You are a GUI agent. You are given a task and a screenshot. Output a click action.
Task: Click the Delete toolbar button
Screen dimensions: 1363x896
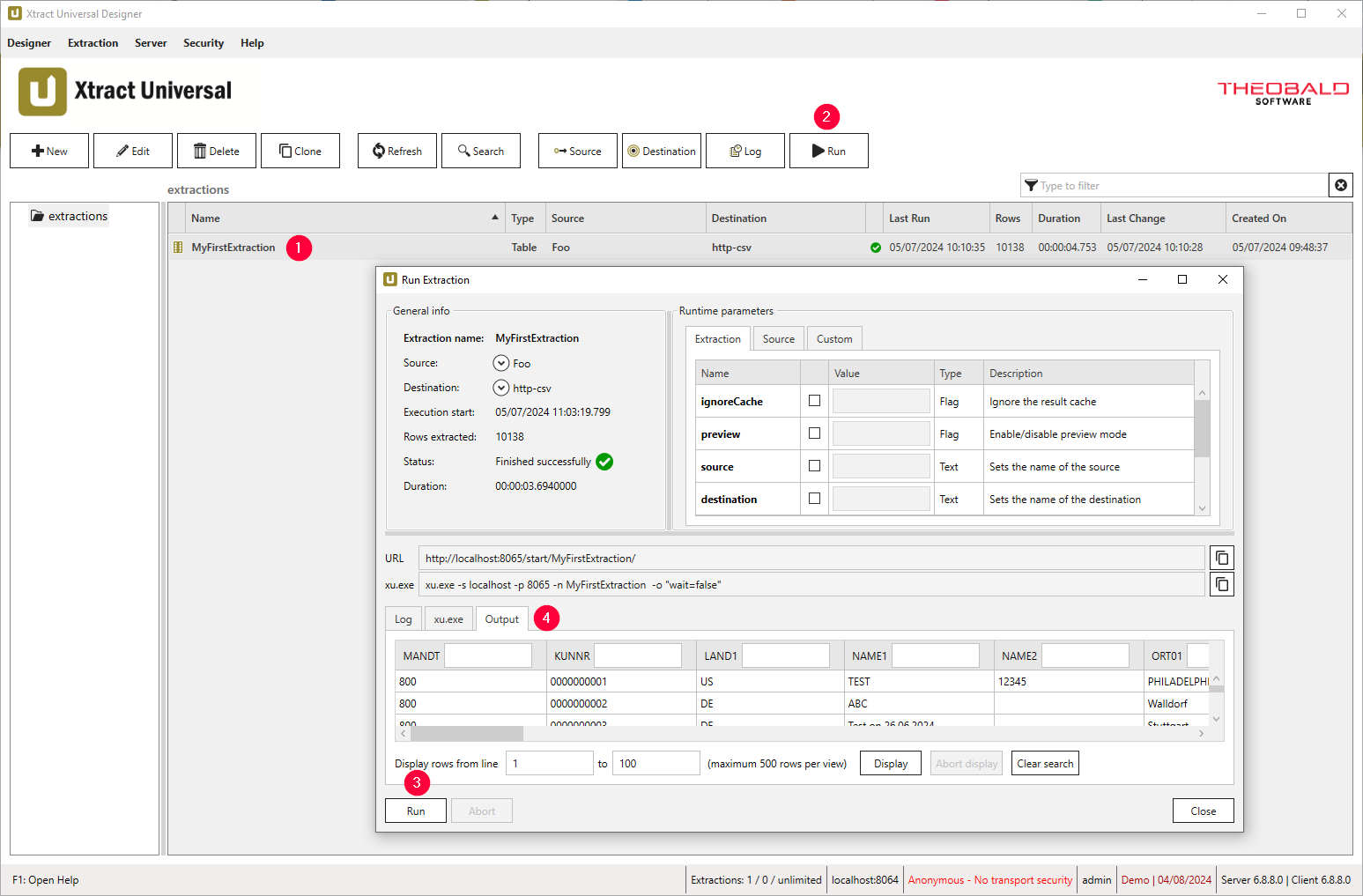(217, 151)
